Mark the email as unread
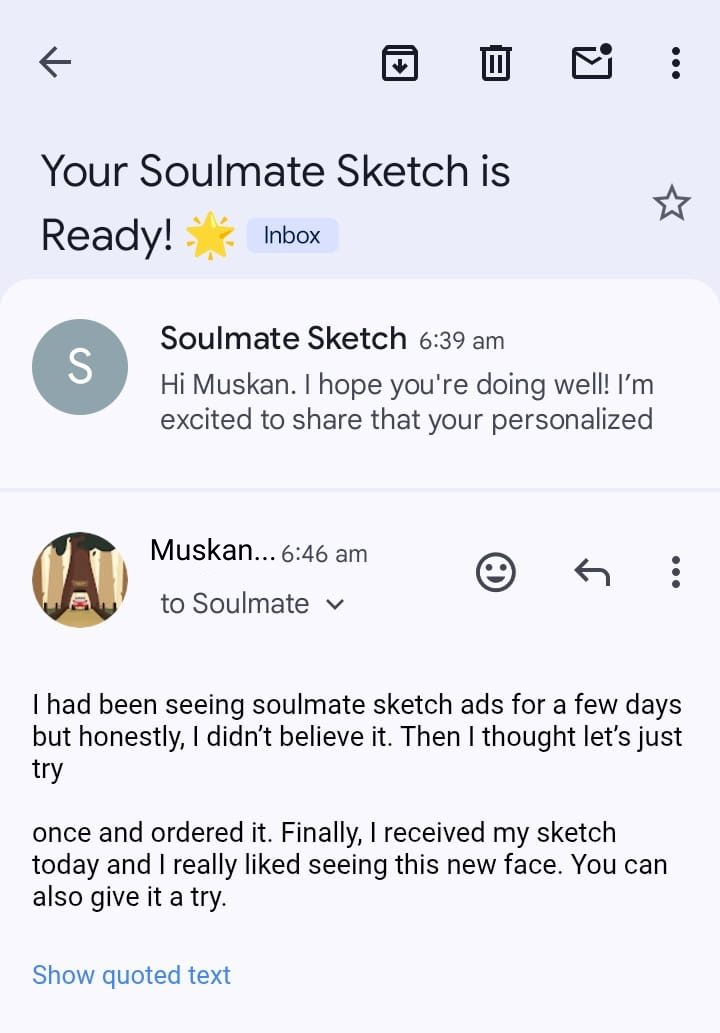 [592, 63]
